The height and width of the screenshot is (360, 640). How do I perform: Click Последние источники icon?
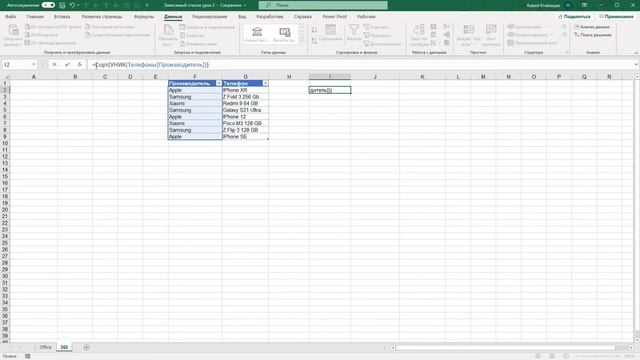[x=88, y=27]
